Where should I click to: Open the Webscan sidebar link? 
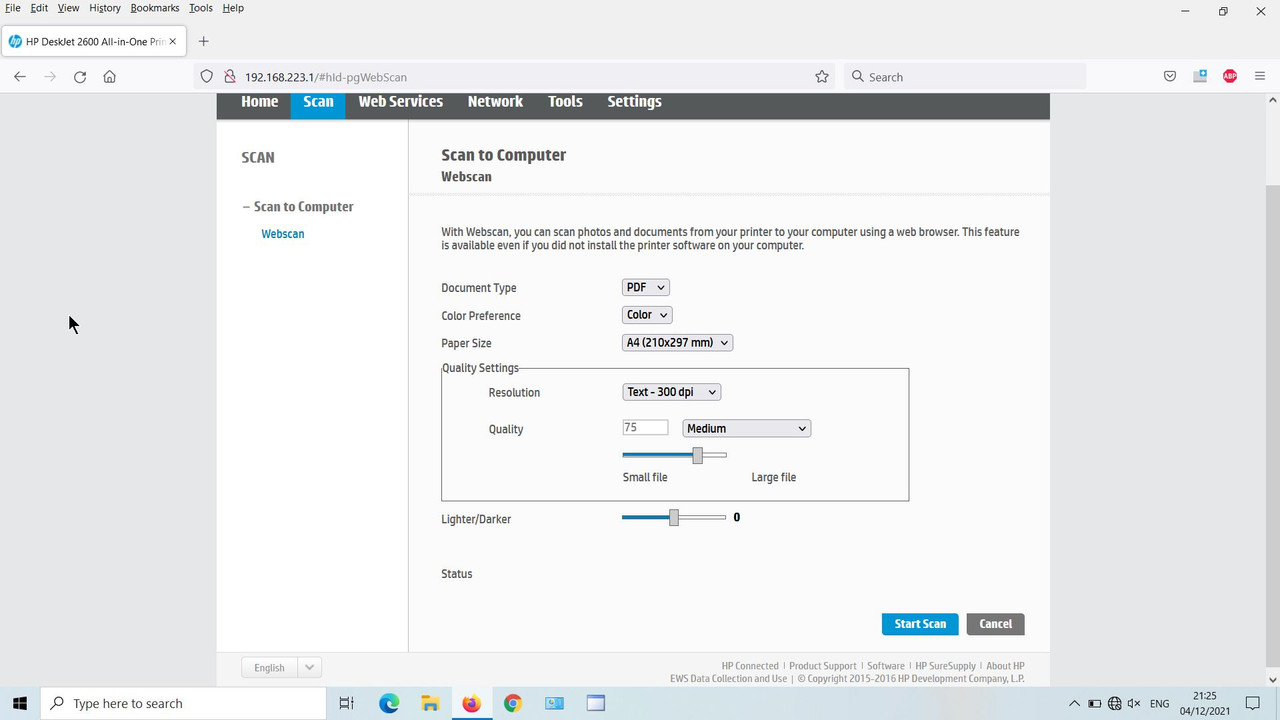pos(283,234)
